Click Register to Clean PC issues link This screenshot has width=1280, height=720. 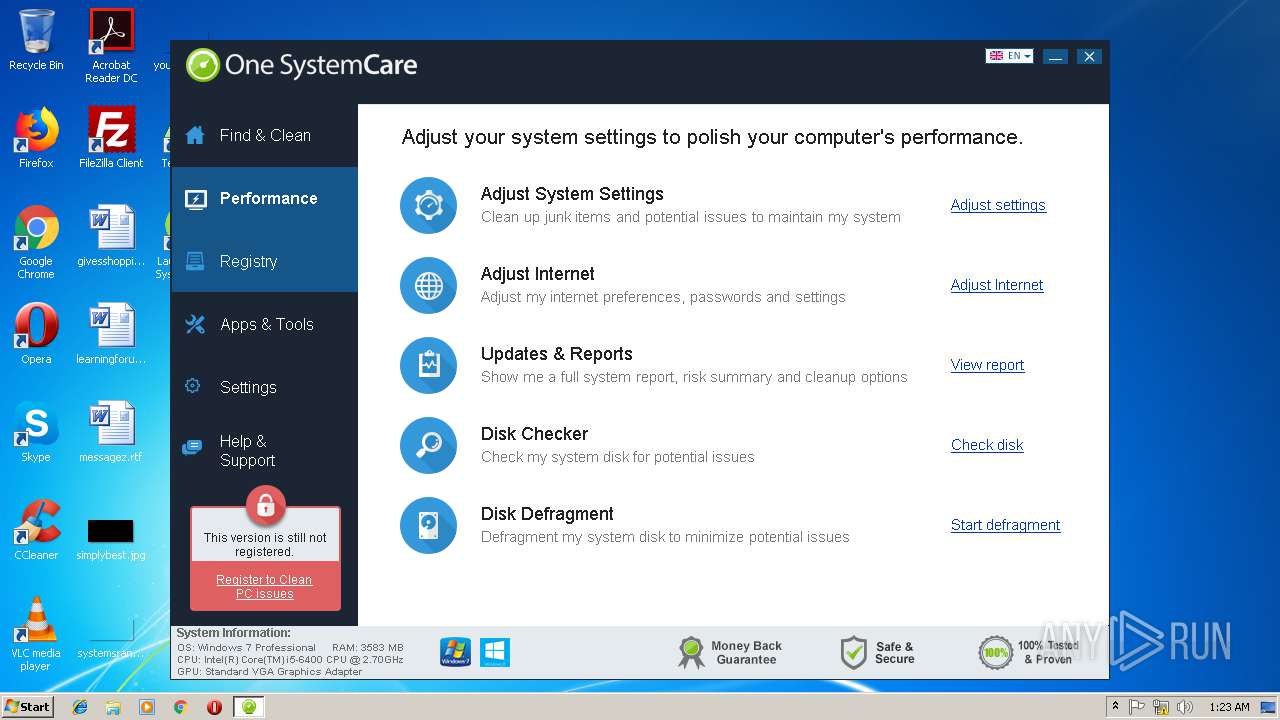point(264,587)
